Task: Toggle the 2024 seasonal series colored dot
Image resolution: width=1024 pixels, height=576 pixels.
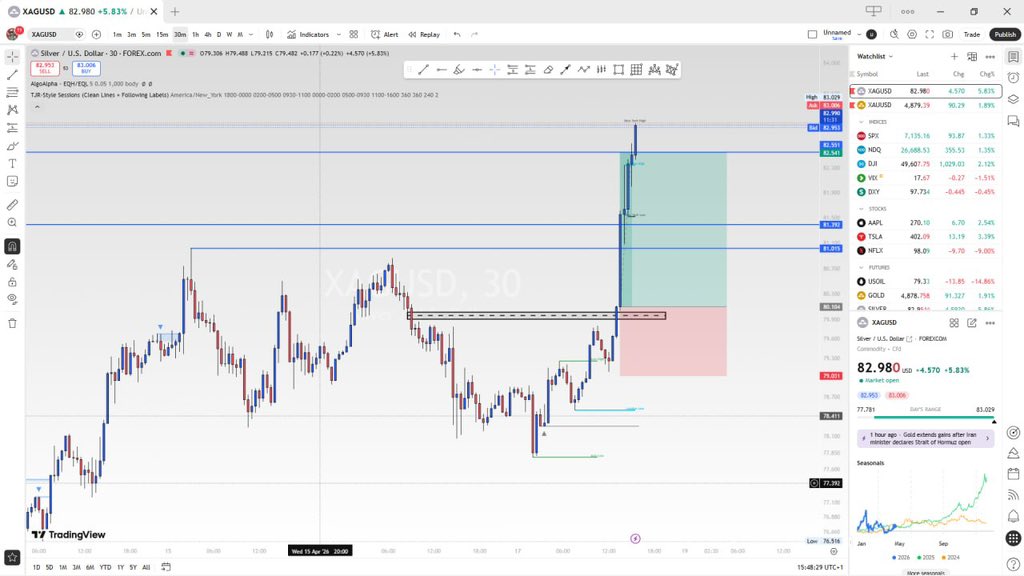Action: 944,558
